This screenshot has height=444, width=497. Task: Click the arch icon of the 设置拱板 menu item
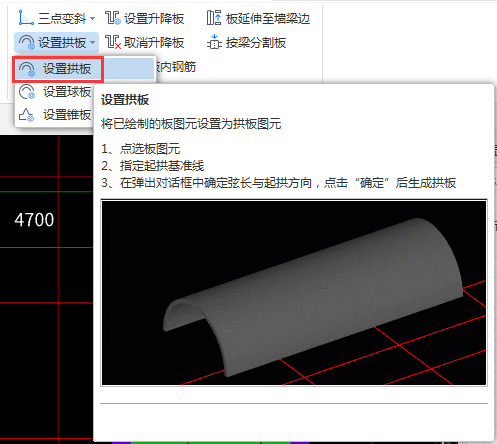click(27, 69)
